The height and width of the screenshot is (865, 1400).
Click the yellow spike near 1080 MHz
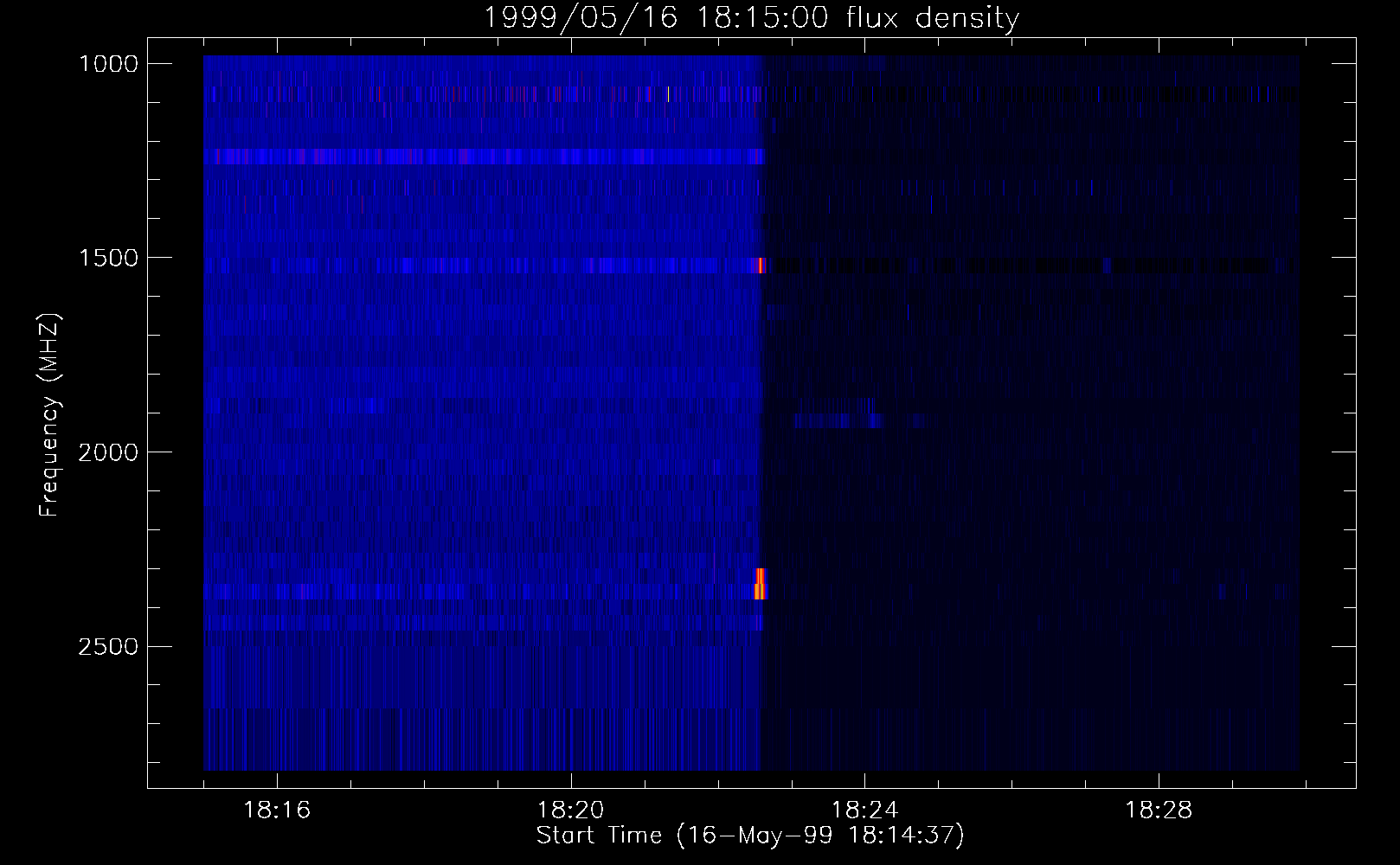click(668, 94)
